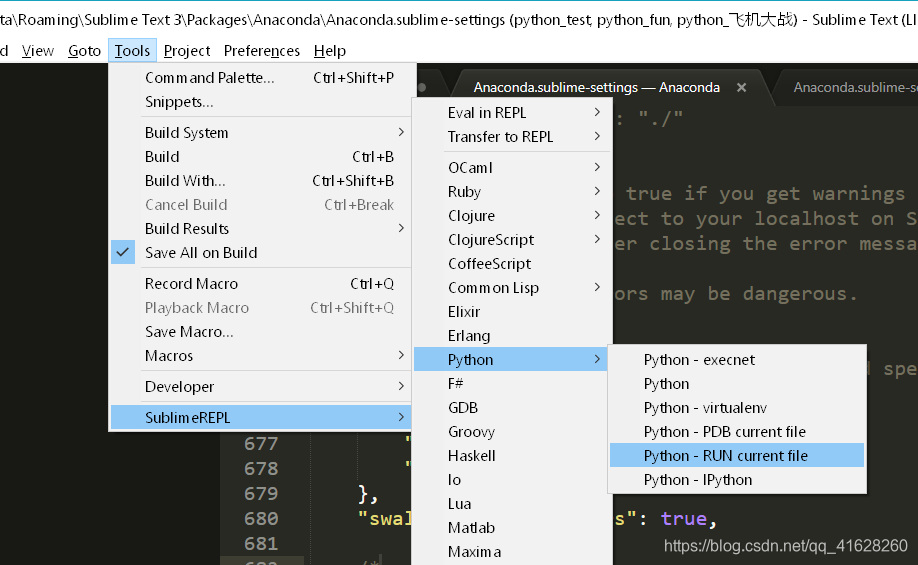Switch to Anaconda.sublime-settings — Anaconda tab
Screen dimensions: 918x565
click(x=596, y=88)
